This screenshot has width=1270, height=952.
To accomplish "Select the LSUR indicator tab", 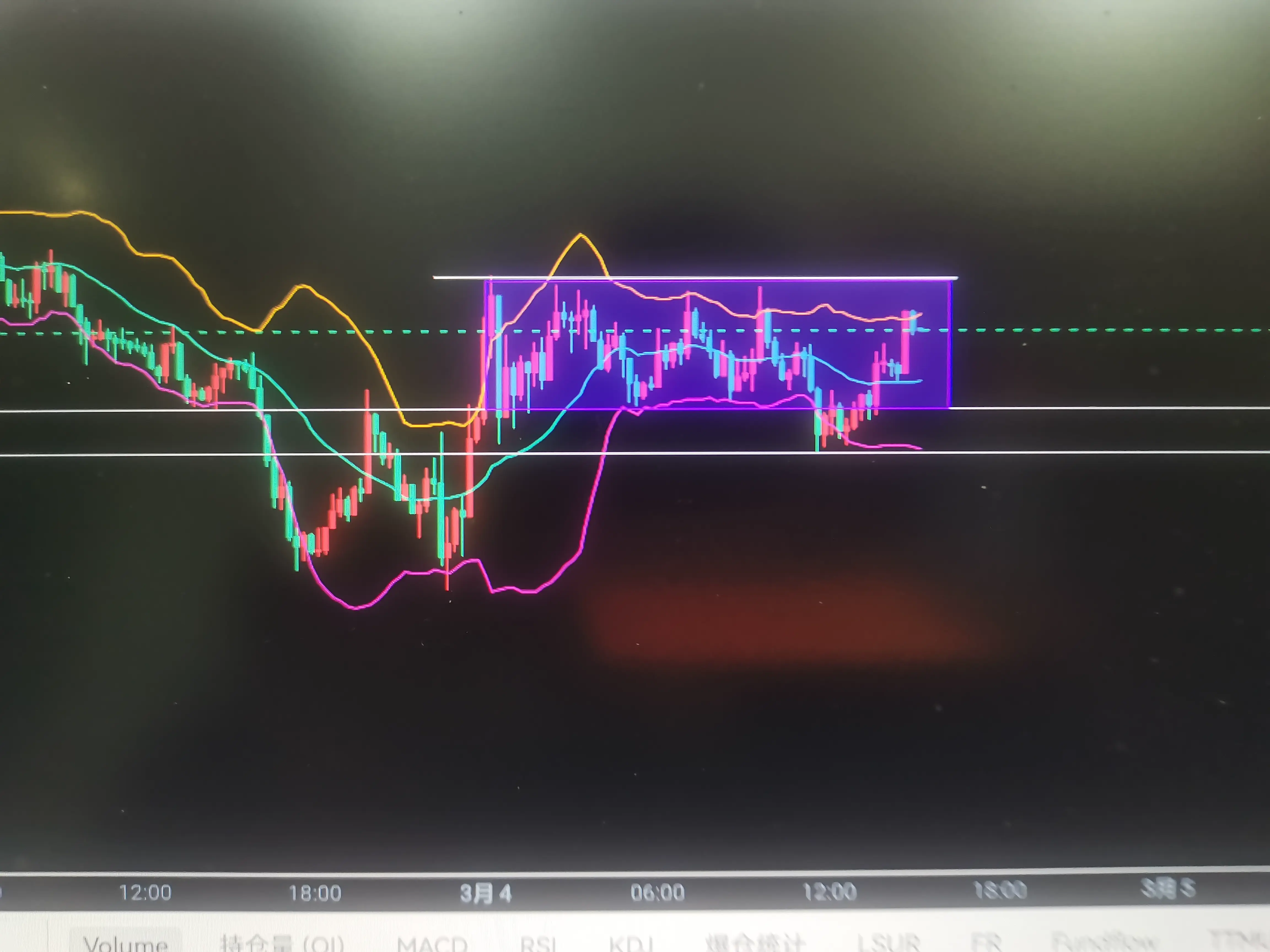I will (888, 942).
